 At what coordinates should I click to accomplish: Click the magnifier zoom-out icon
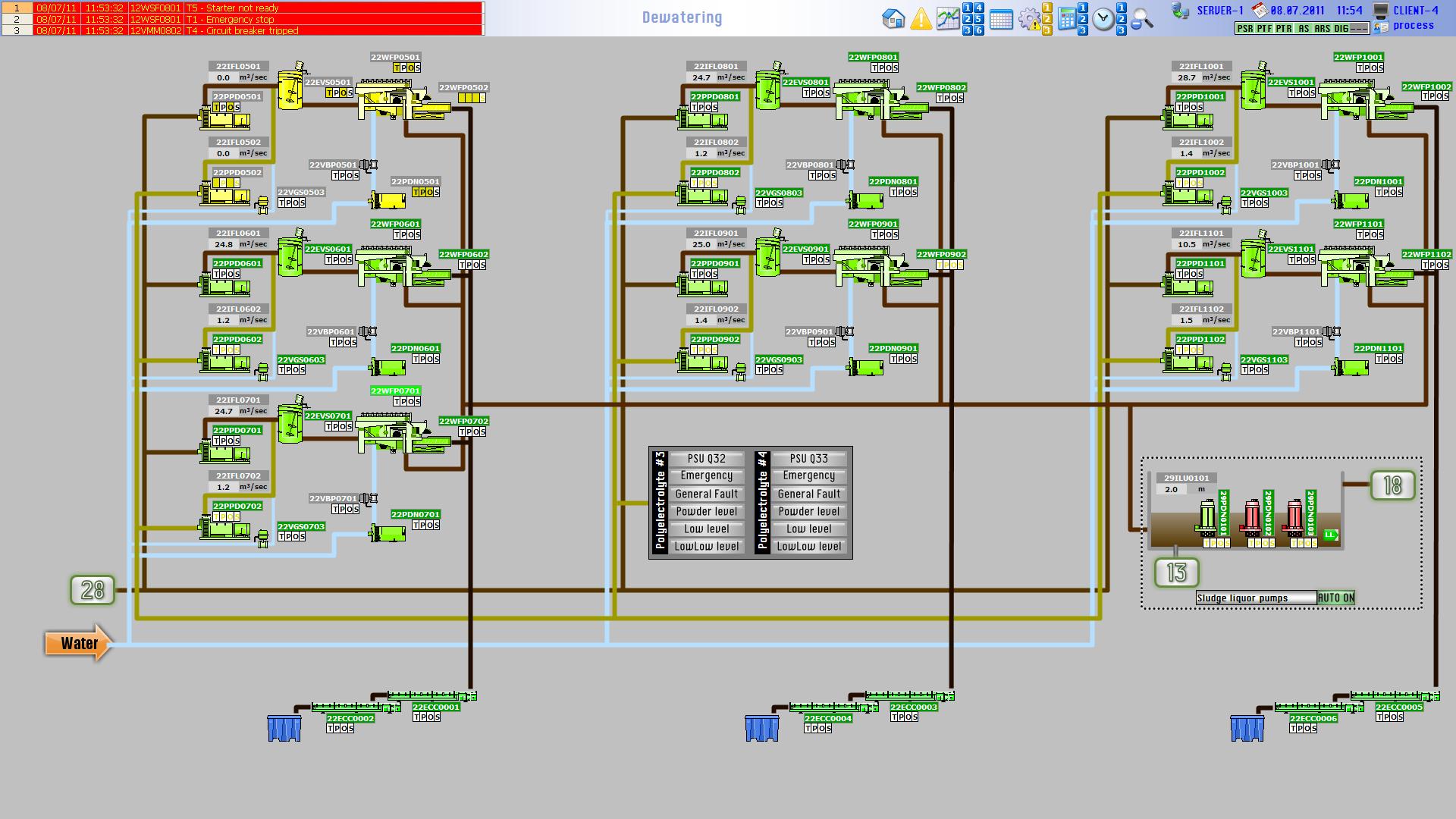point(1141,20)
